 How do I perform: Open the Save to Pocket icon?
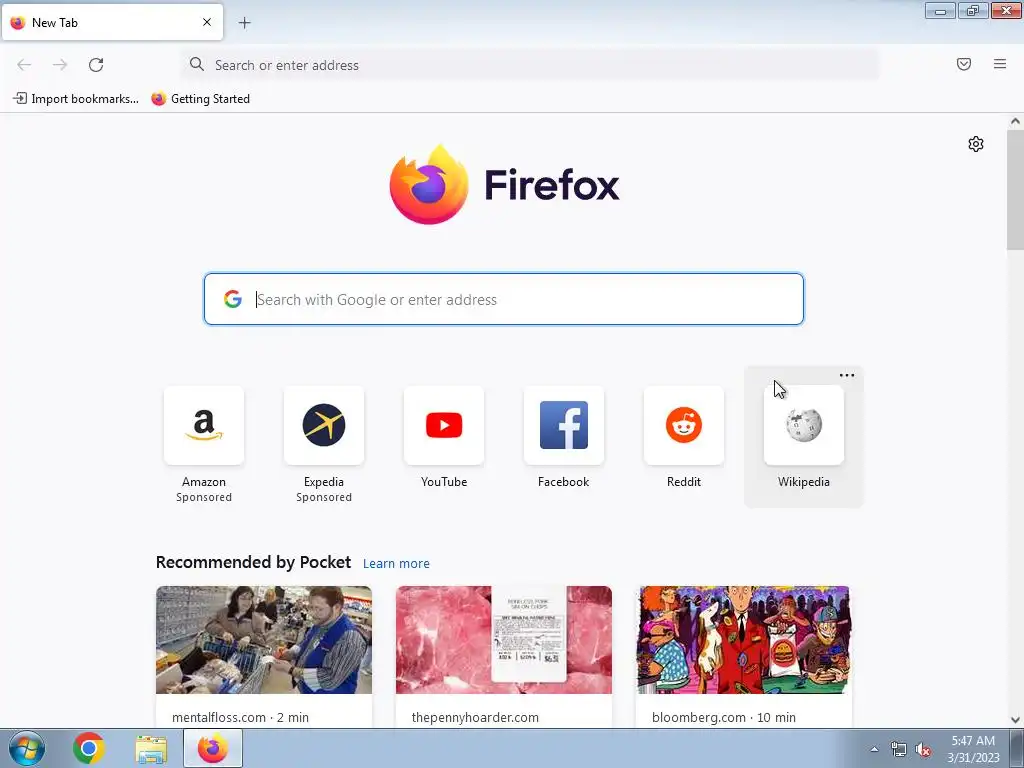coord(964,64)
